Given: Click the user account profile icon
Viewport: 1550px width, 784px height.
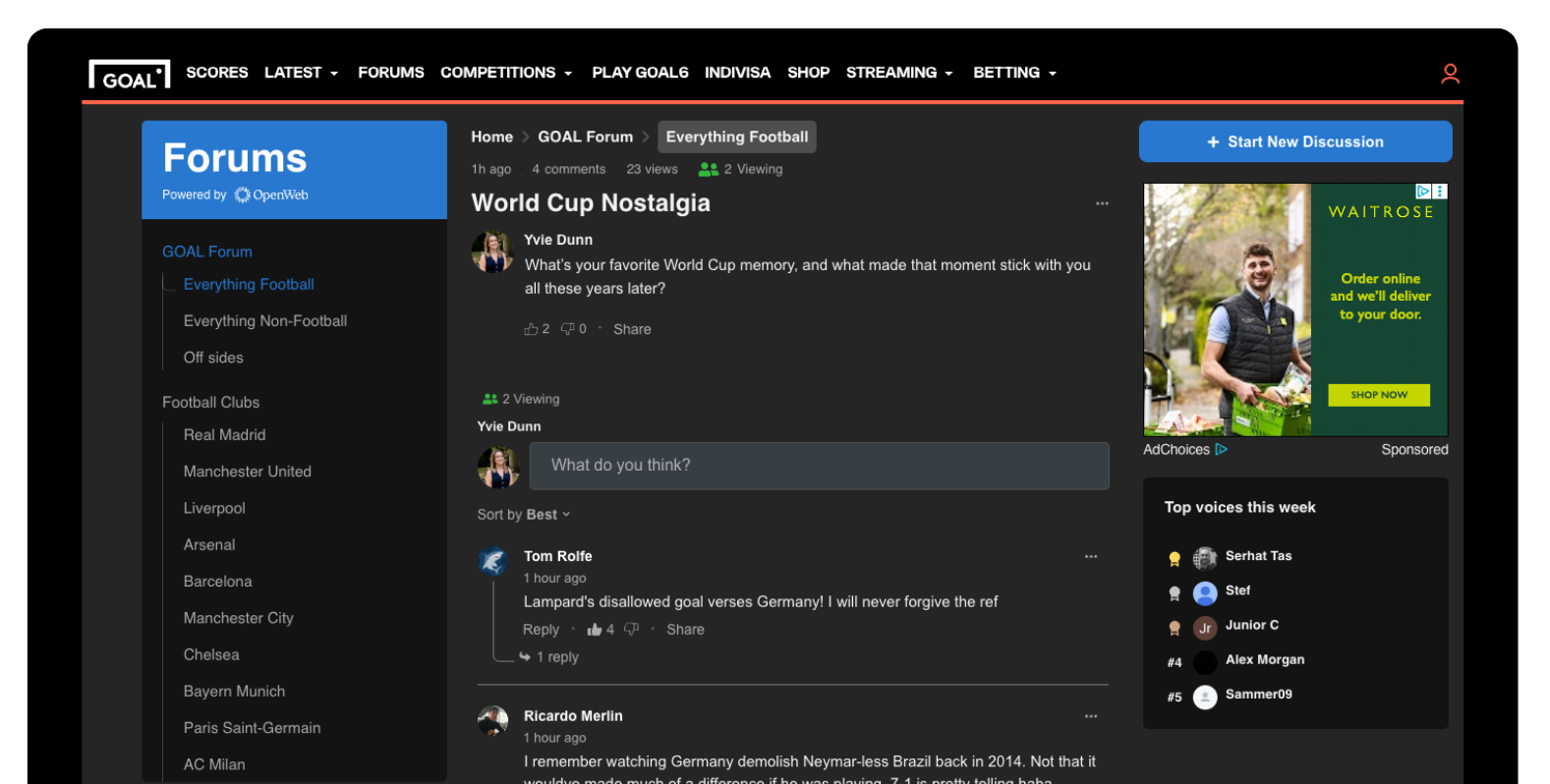Looking at the screenshot, I should [1449, 74].
